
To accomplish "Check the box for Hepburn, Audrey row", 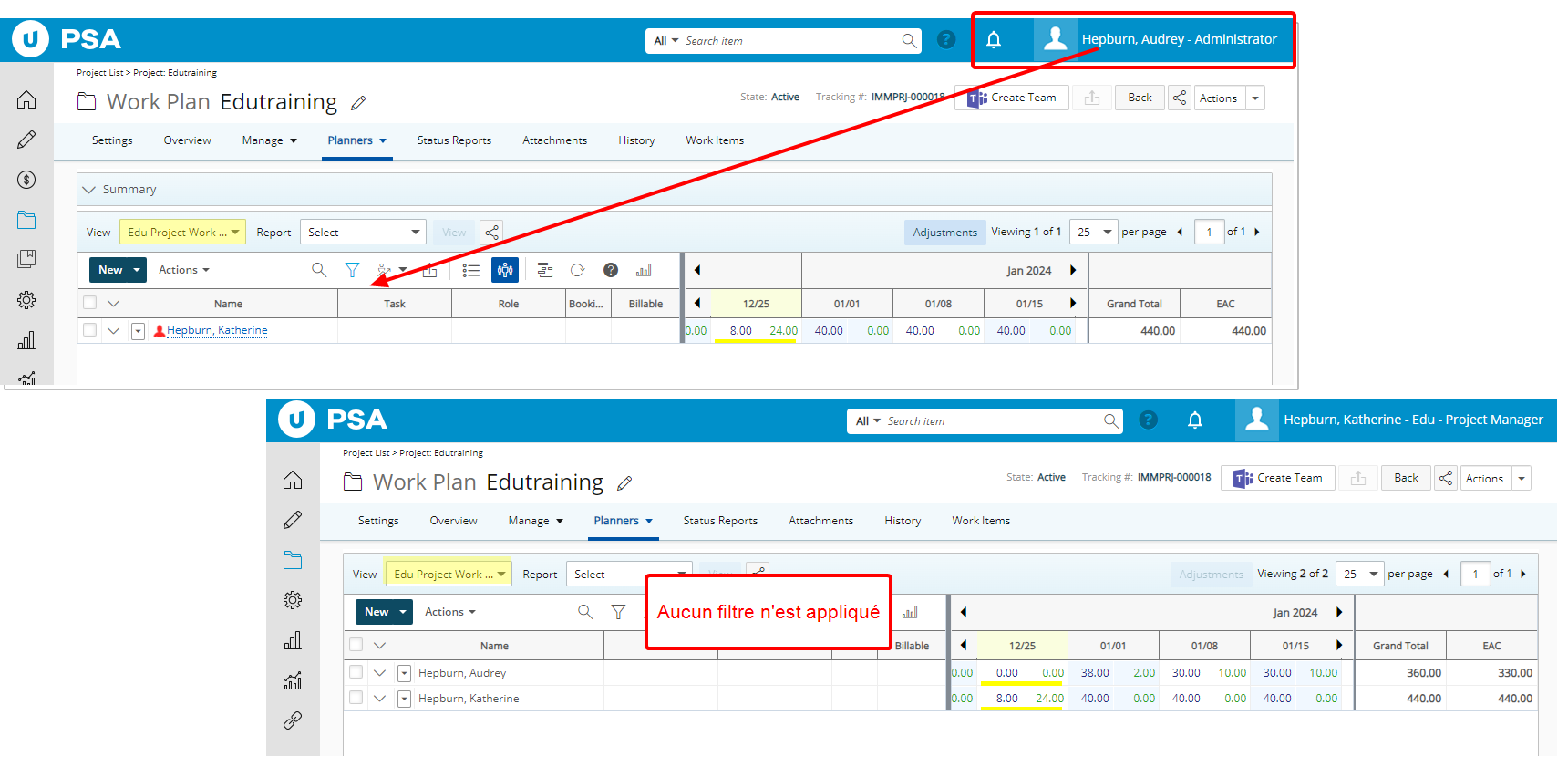I will pos(356,672).
